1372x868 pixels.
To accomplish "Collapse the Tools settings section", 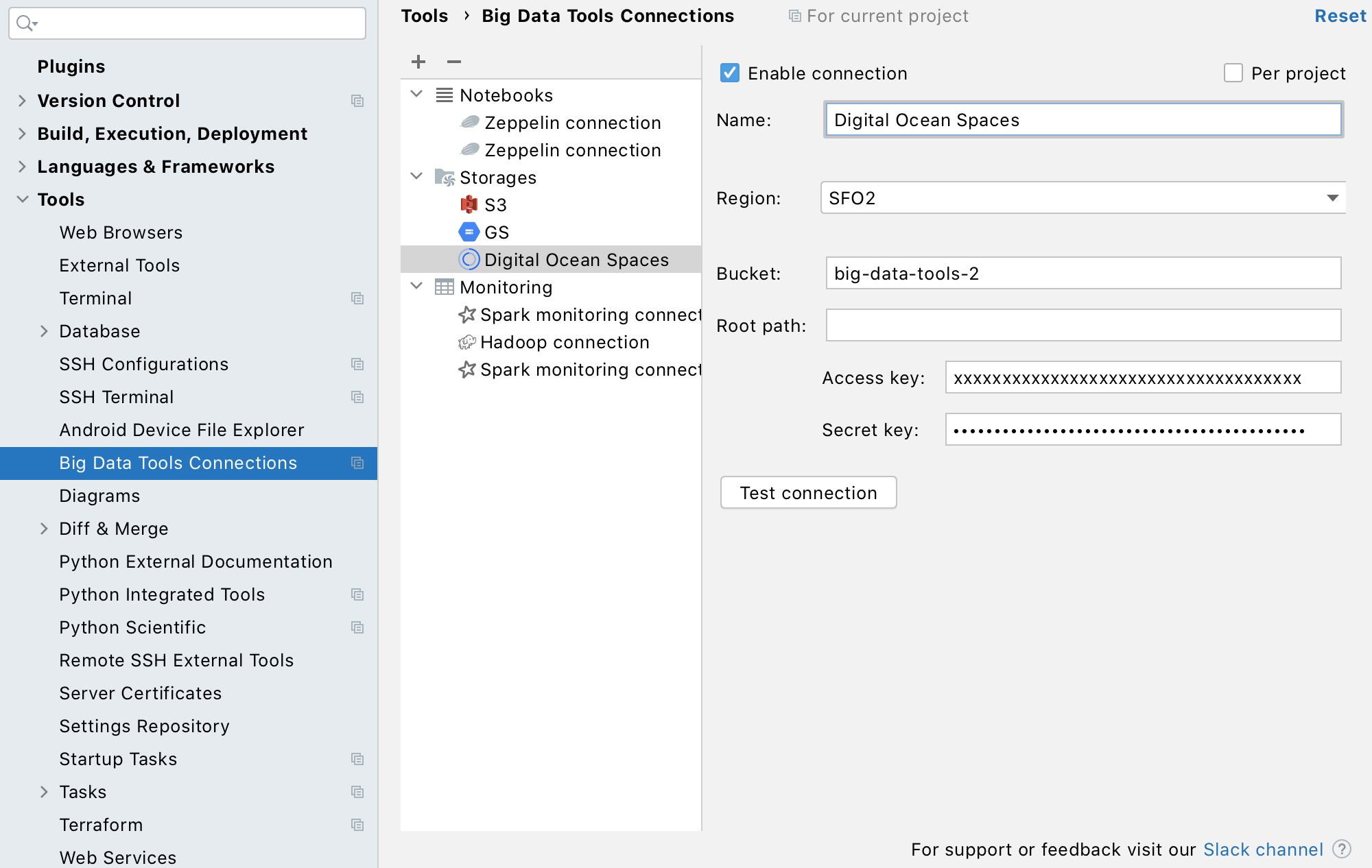I will point(22,200).
